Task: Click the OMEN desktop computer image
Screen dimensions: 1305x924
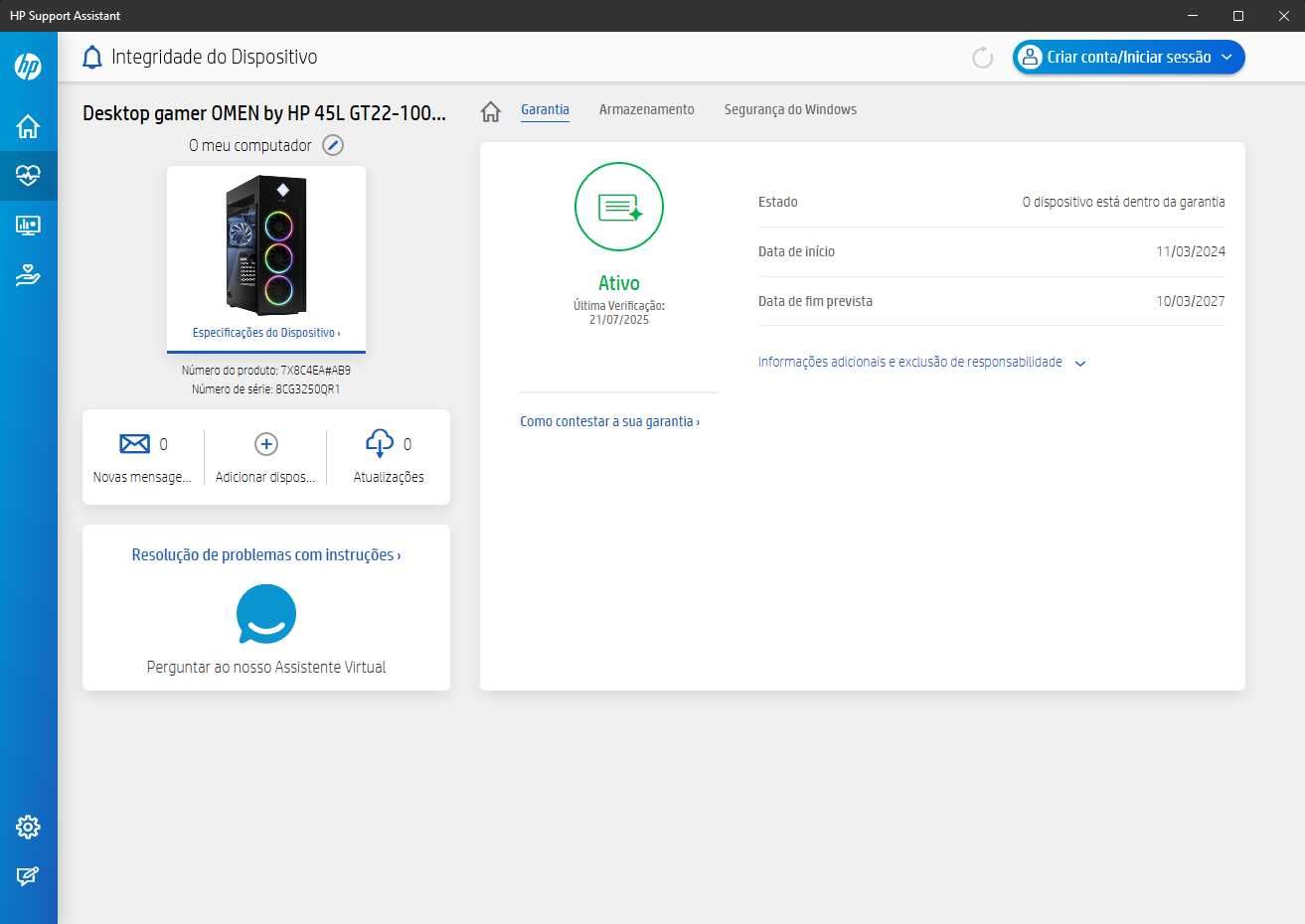Action: tap(266, 245)
